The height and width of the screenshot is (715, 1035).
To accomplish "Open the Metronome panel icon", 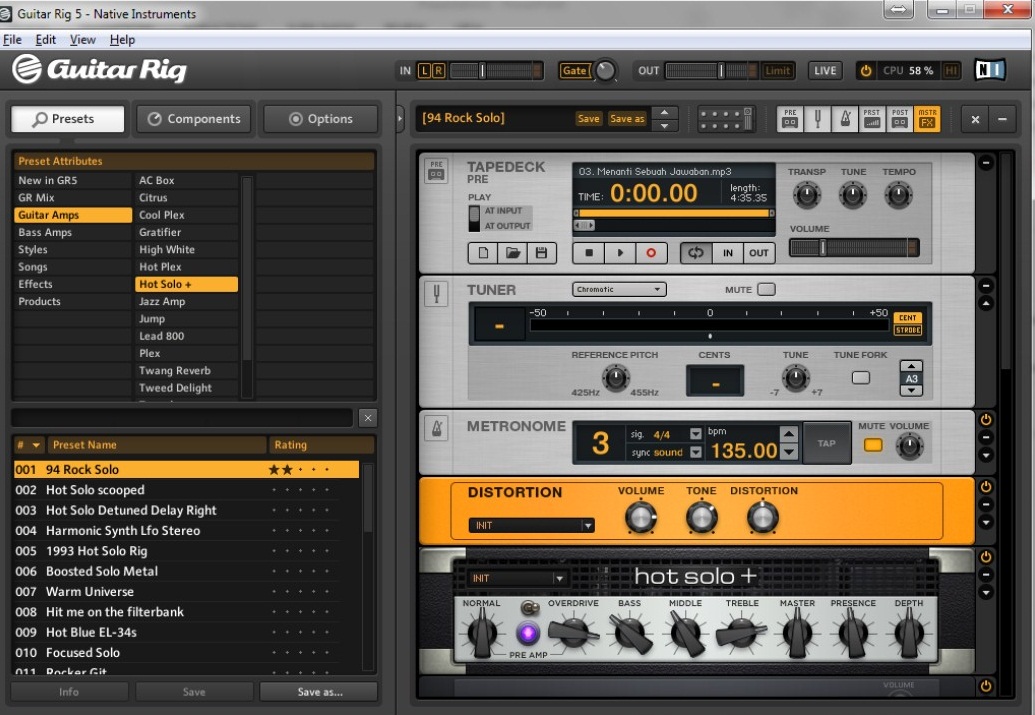I will [846, 118].
